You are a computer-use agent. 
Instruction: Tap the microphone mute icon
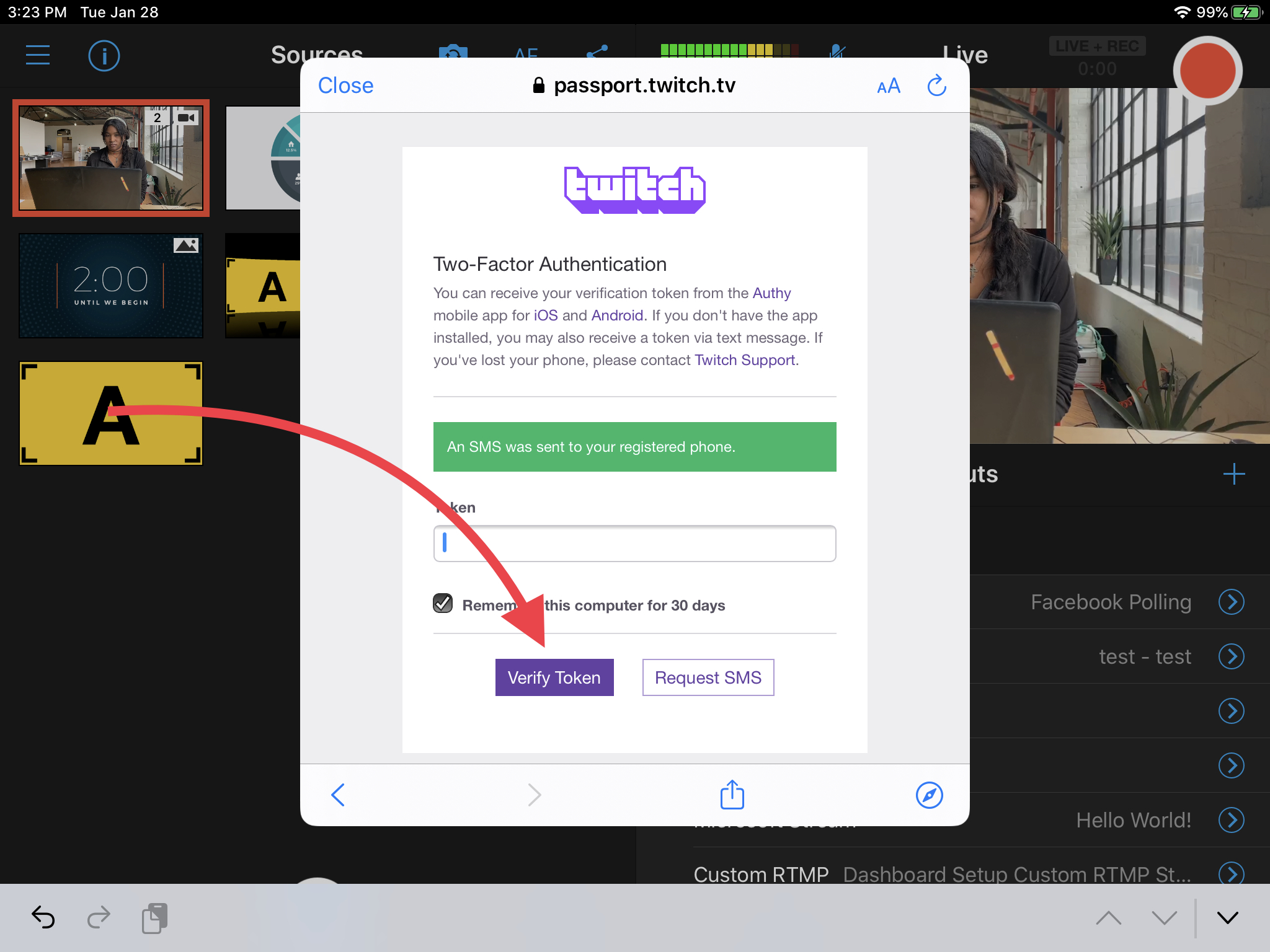(837, 51)
